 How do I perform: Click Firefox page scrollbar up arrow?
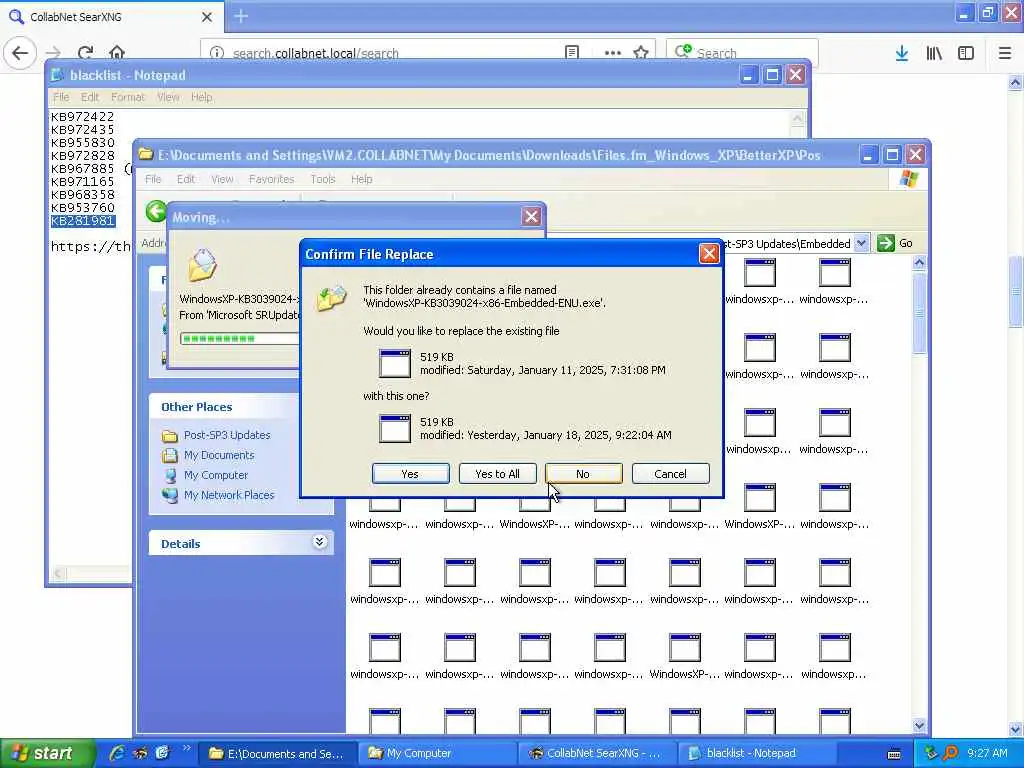tap(1016, 82)
